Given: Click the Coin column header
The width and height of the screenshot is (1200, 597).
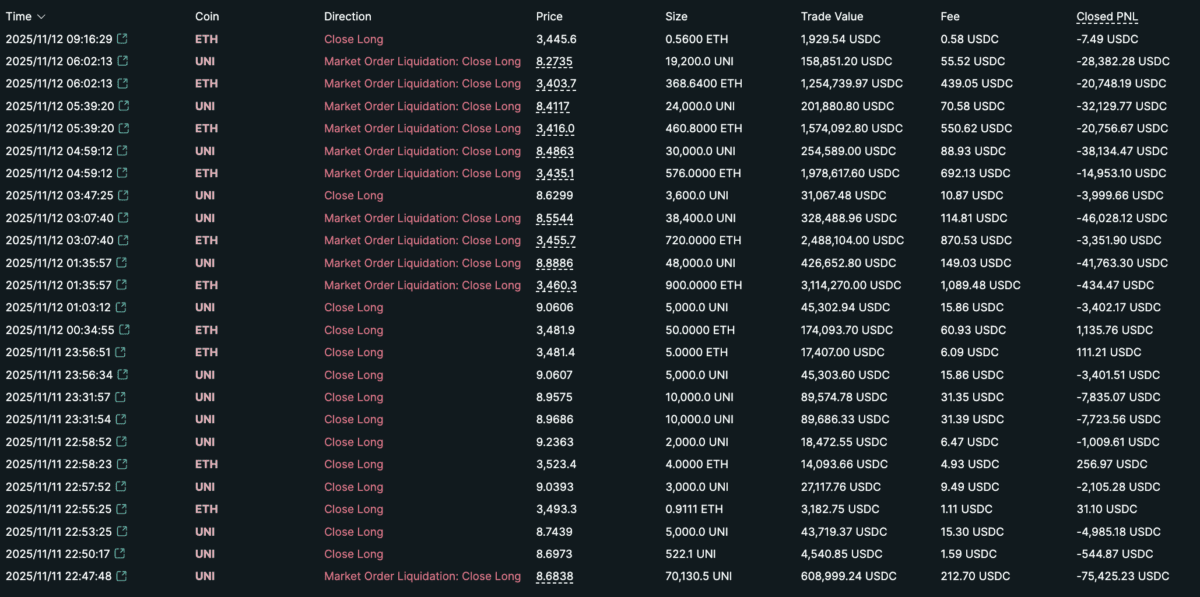Looking at the screenshot, I should pos(207,16).
